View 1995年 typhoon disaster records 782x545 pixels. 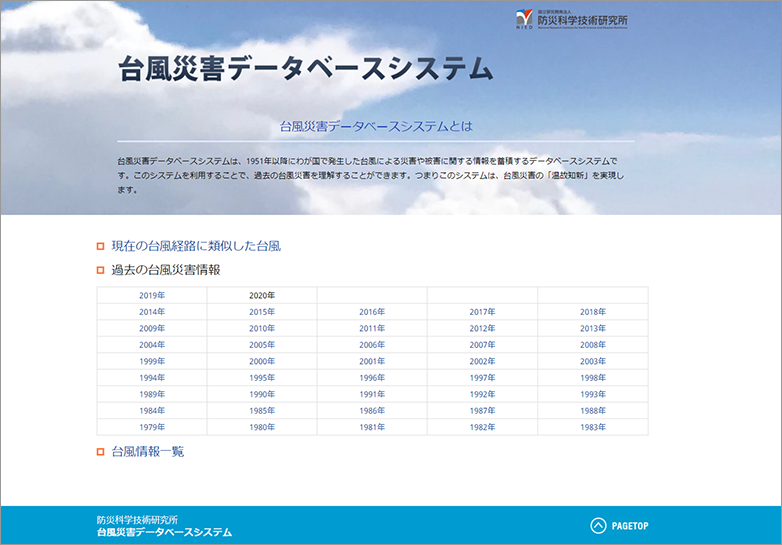click(x=262, y=378)
